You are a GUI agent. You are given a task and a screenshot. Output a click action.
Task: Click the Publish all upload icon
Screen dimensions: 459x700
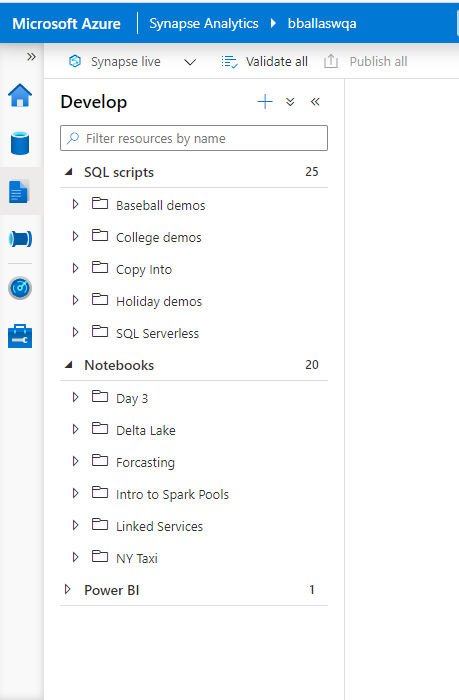point(331,61)
